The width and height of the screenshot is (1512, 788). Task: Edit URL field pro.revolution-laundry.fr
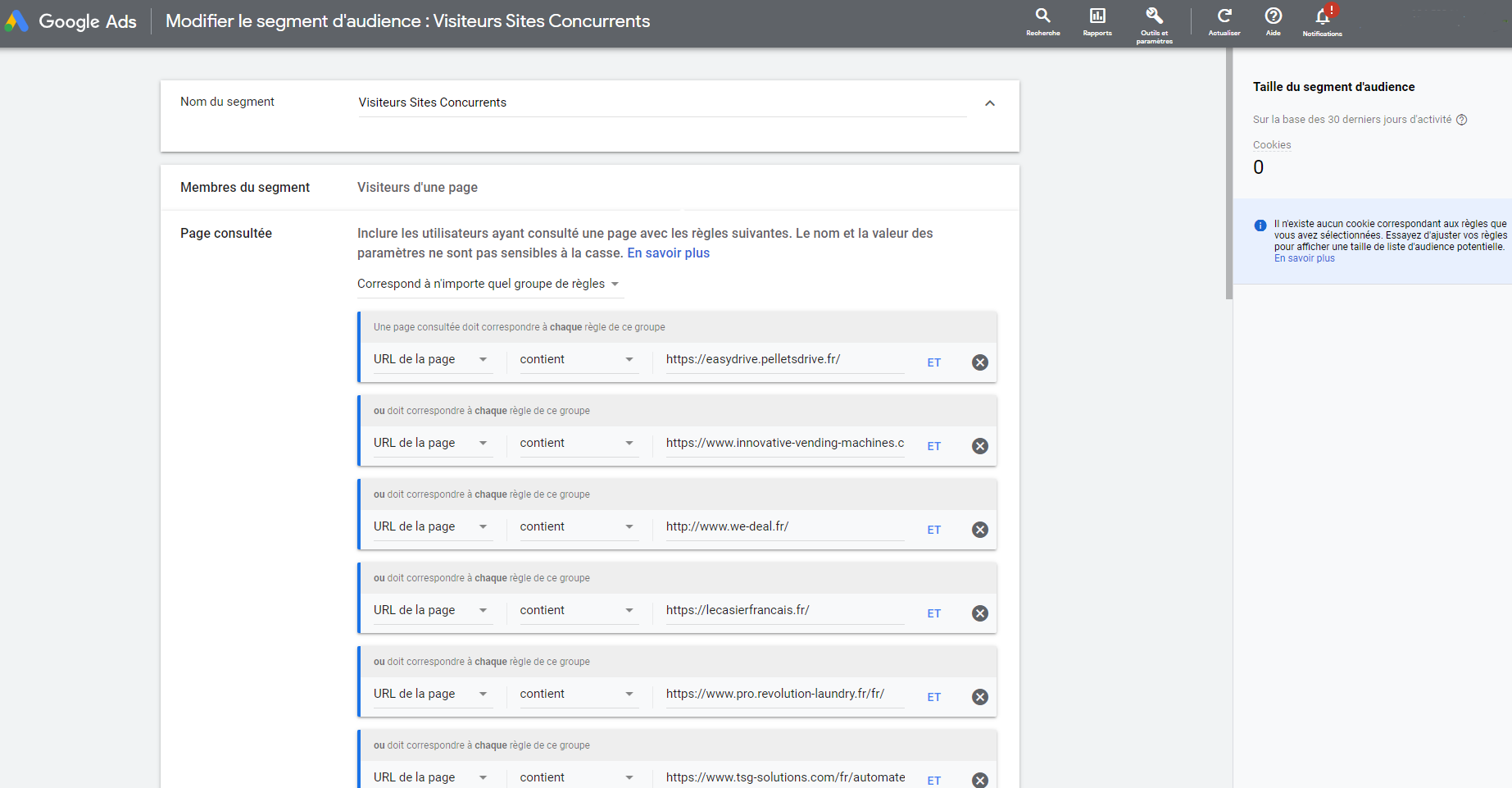point(785,694)
